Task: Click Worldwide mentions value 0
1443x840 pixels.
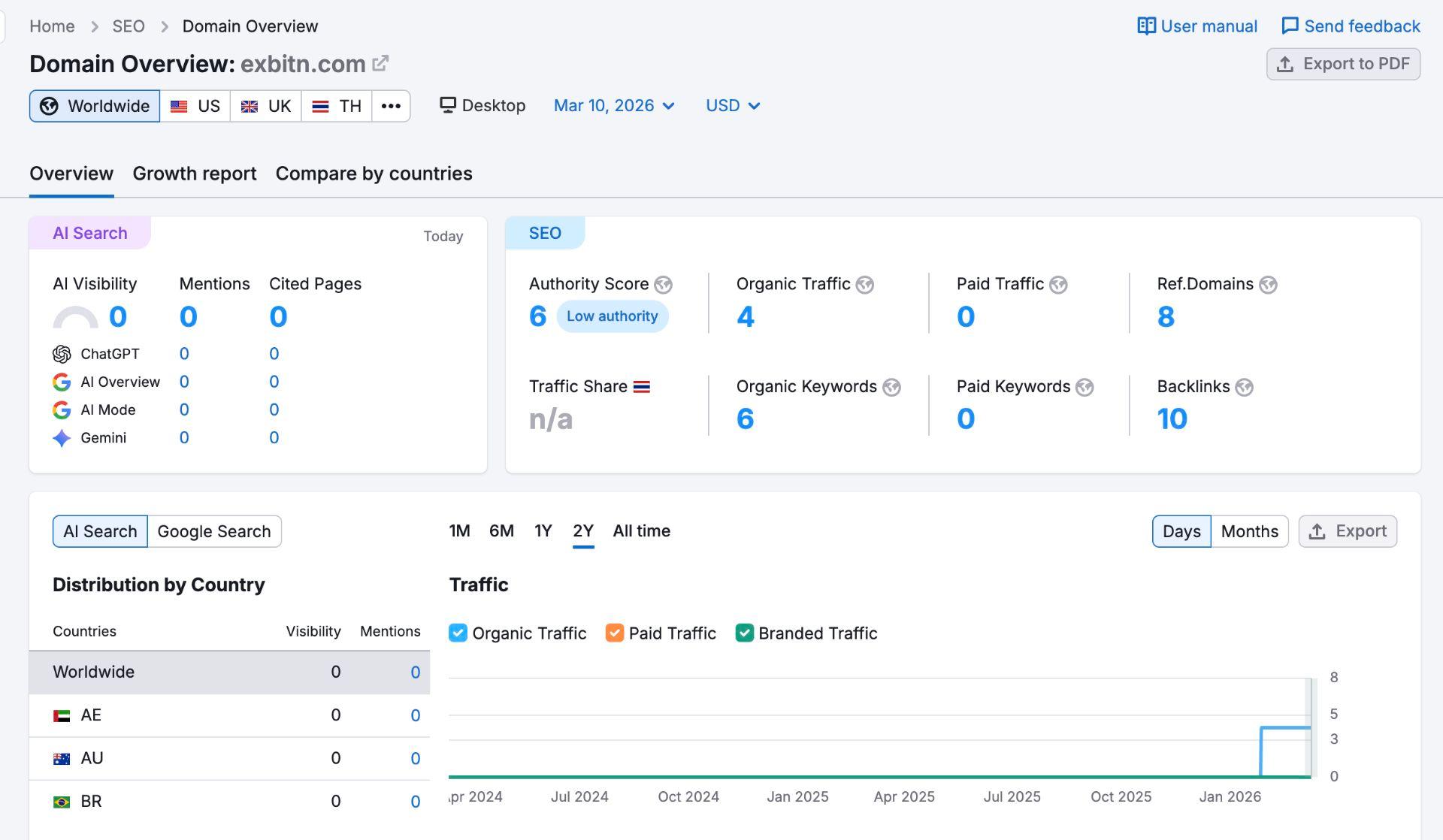Action: click(415, 672)
